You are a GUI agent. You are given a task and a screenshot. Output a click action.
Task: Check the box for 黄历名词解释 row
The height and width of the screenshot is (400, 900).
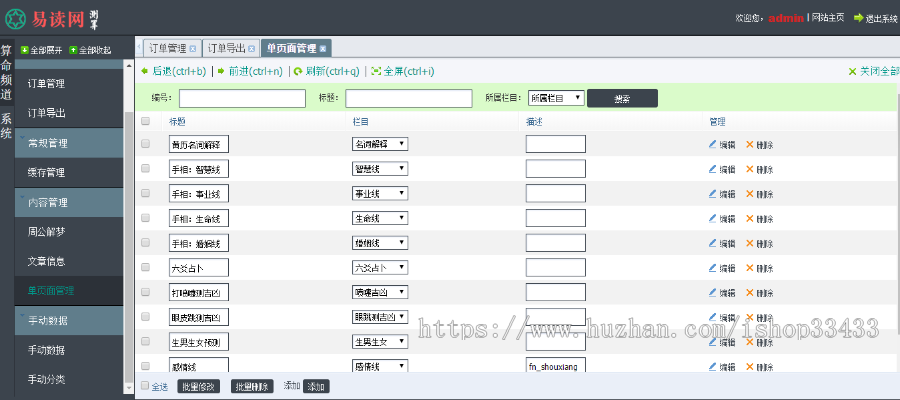[x=145, y=143]
